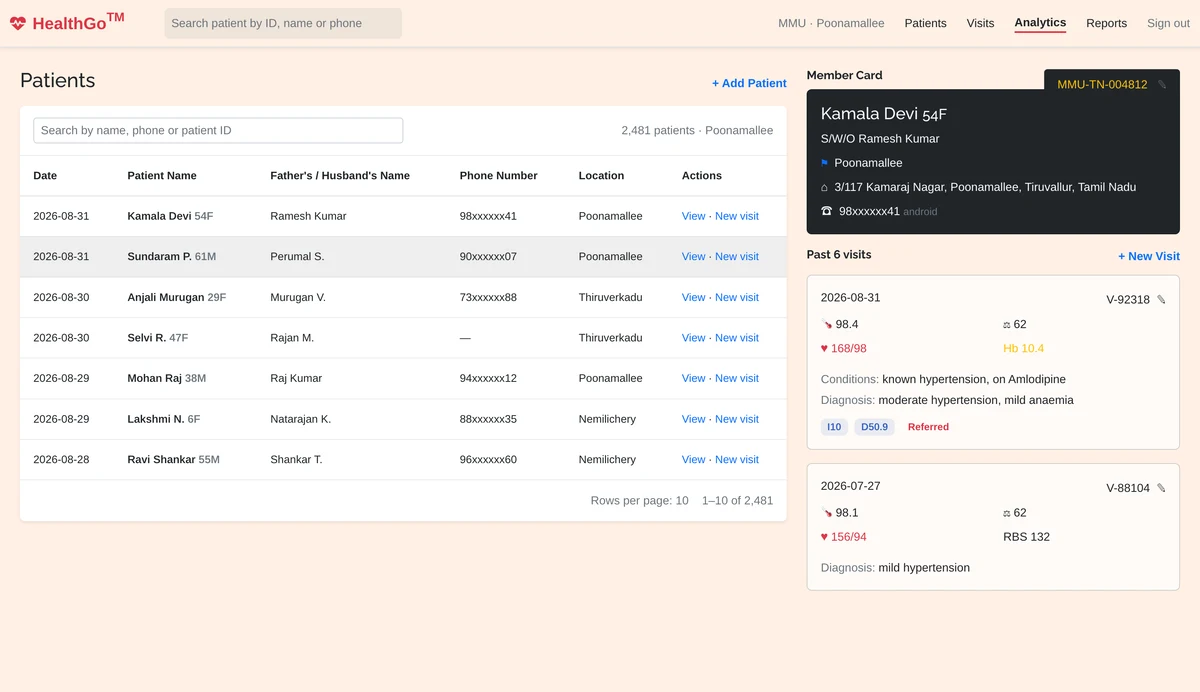Open Rows per page: 10 selector
The image size is (1200, 692).
(639, 500)
